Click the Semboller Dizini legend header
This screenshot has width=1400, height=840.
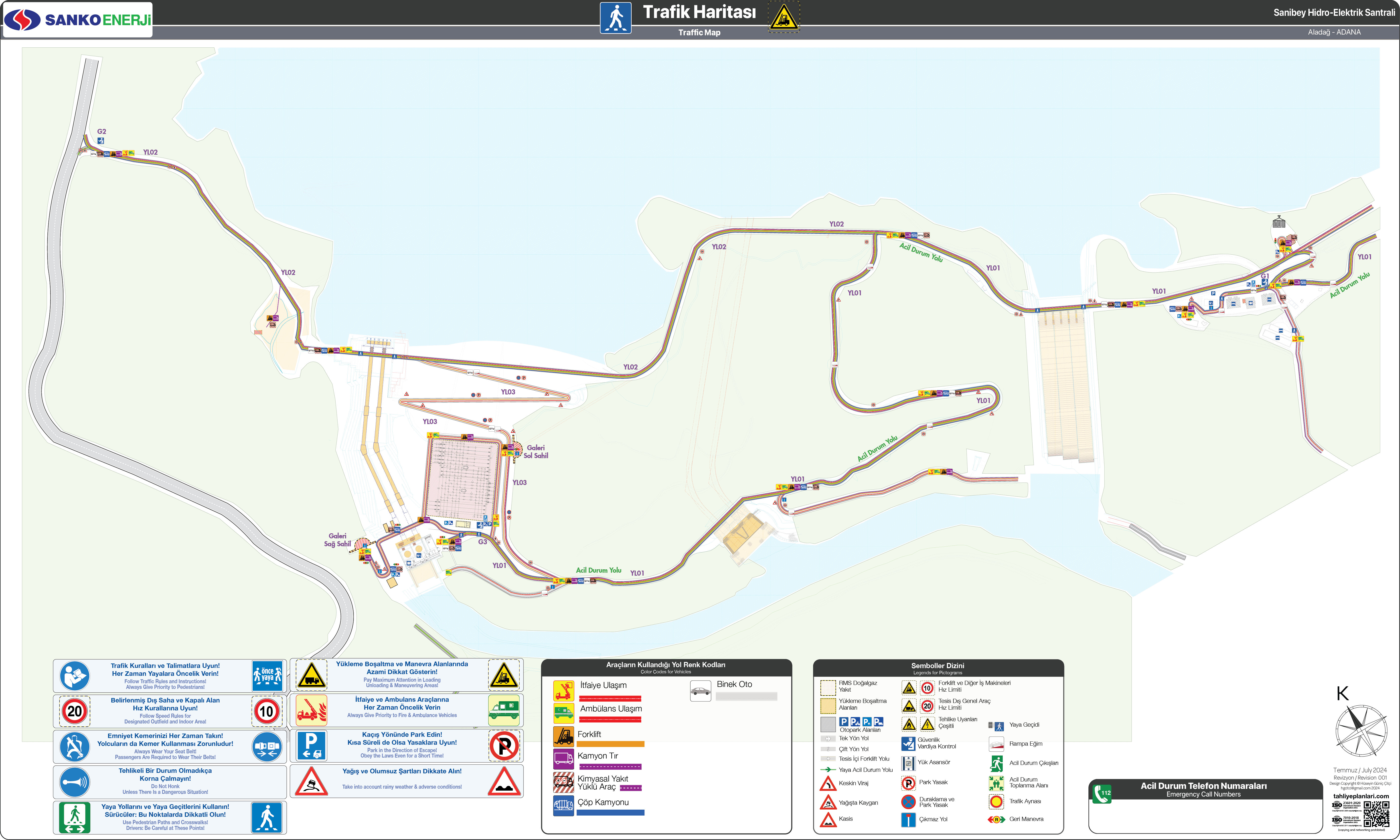click(938, 666)
